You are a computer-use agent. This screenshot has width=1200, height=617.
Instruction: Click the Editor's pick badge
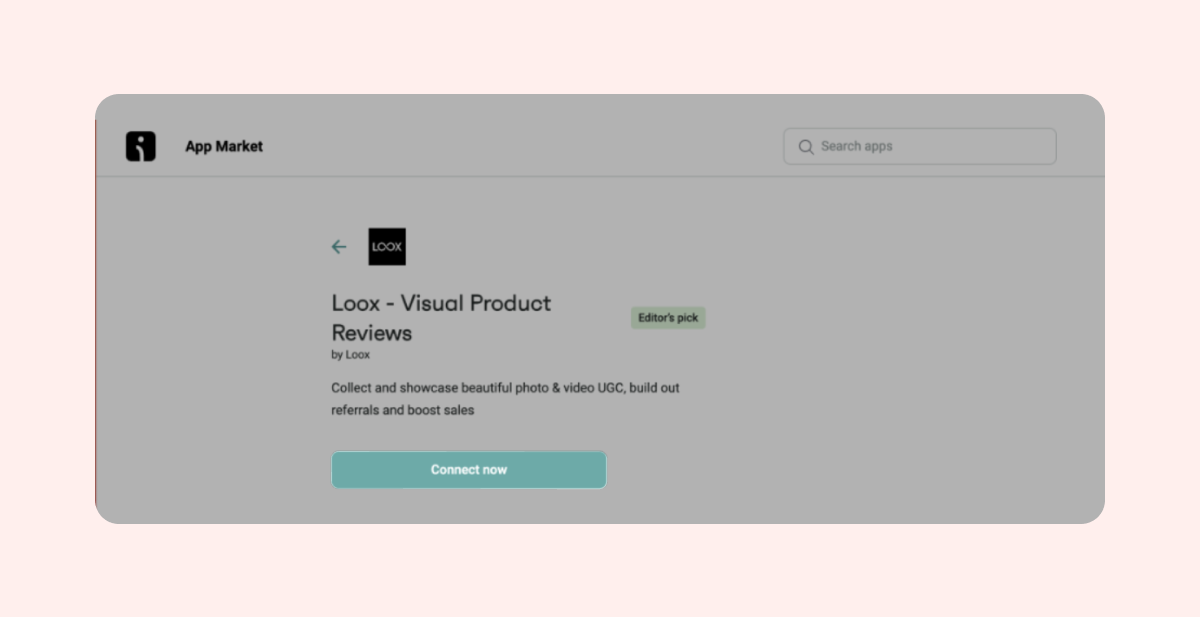[x=668, y=318]
